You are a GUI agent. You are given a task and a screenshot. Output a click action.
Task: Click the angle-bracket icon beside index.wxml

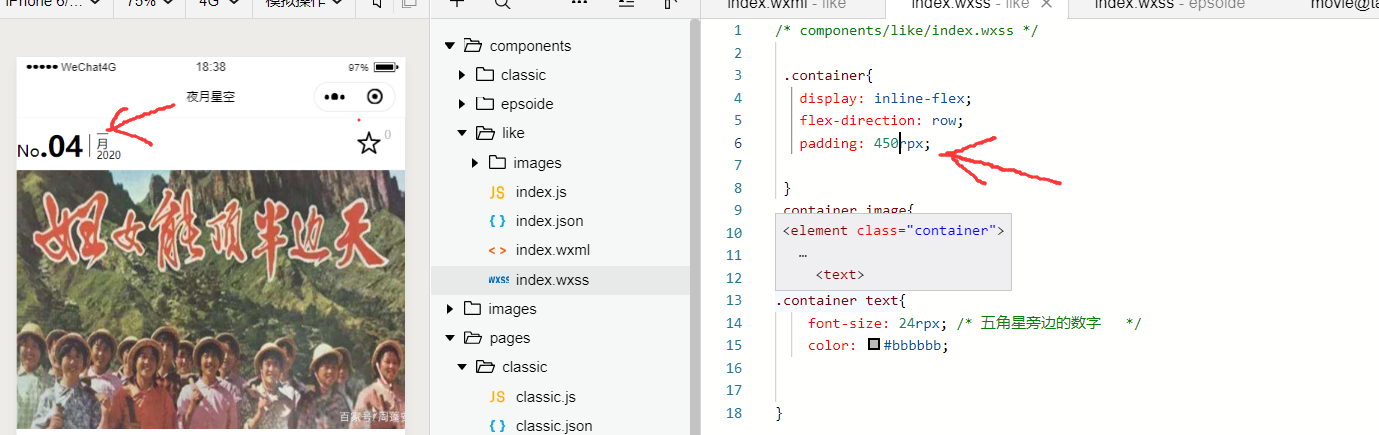tap(496, 250)
